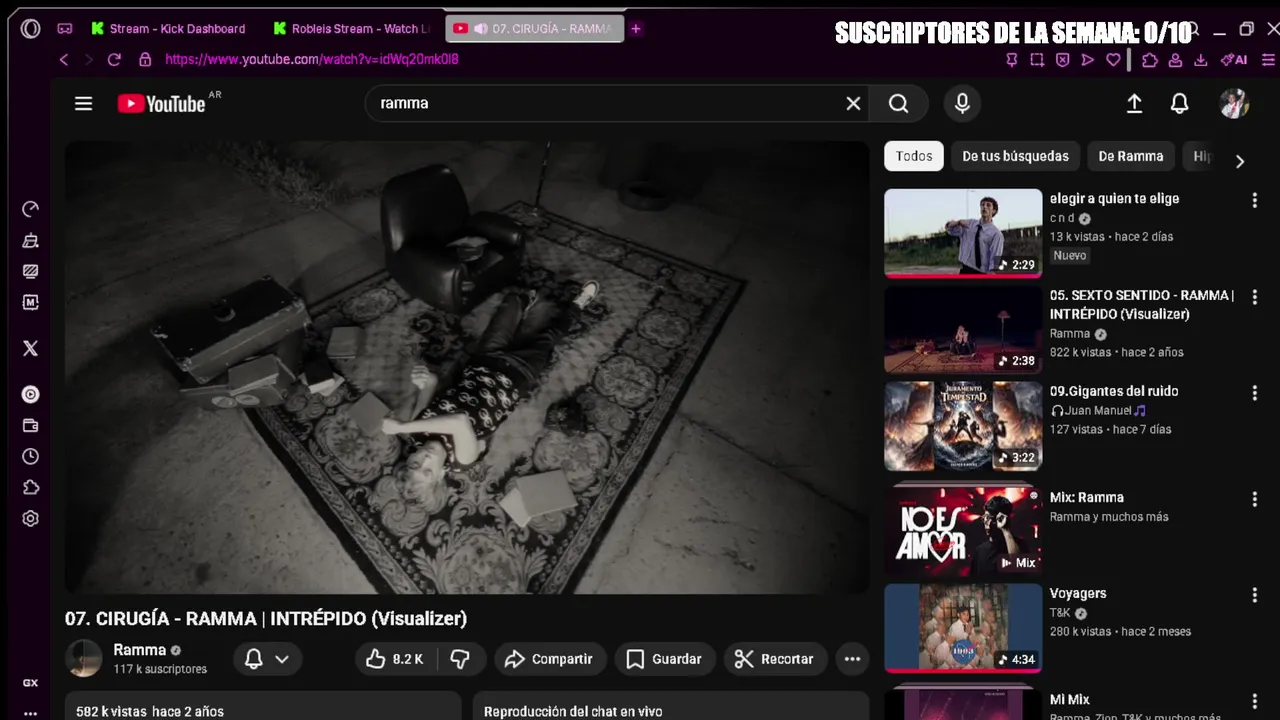The height and width of the screenshot is (720, 1280).
Task: Open options menu for '05. SEXTO SENTIDO'
Action: coord(1254,297)
